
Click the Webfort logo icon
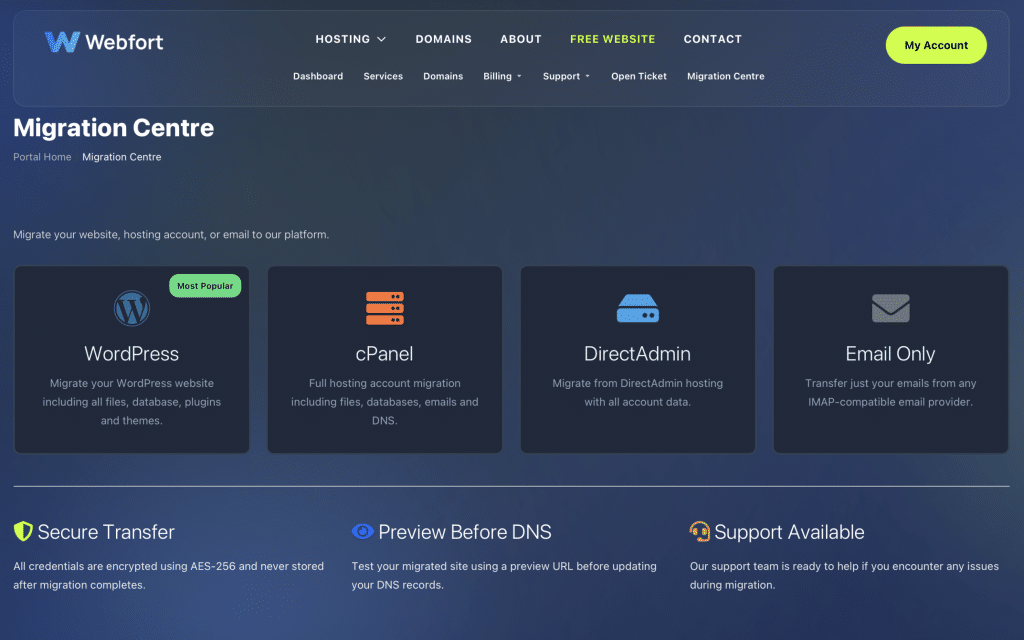pyautogui.click(x=62, y=42)
